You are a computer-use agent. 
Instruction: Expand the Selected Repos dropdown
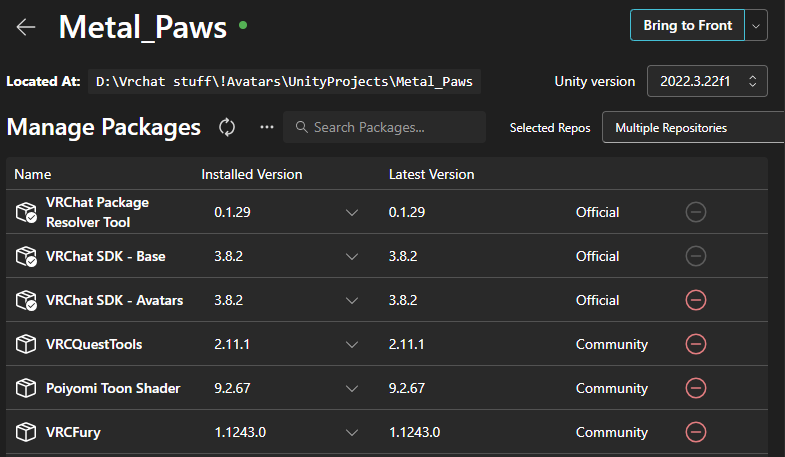(x=692, y=128)
